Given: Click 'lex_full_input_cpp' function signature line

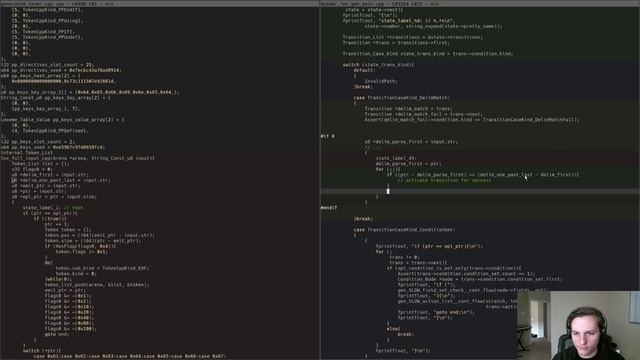Looking at the screenshot, I should pyautogui.click(x=78, y=158).
